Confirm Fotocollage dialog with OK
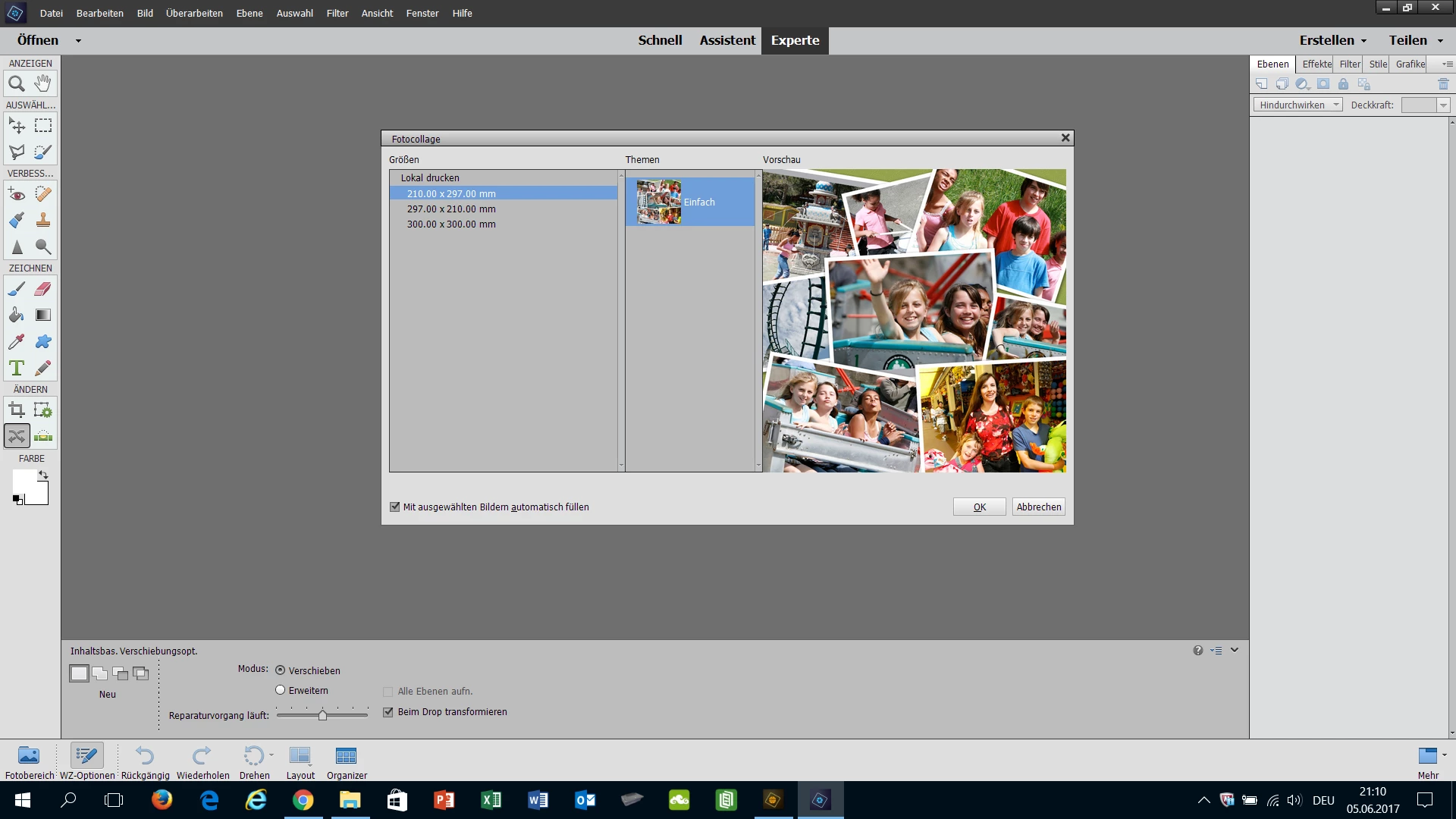This screenshot has height=819, width=1456. pyautogui.click(x=979, y=507)
